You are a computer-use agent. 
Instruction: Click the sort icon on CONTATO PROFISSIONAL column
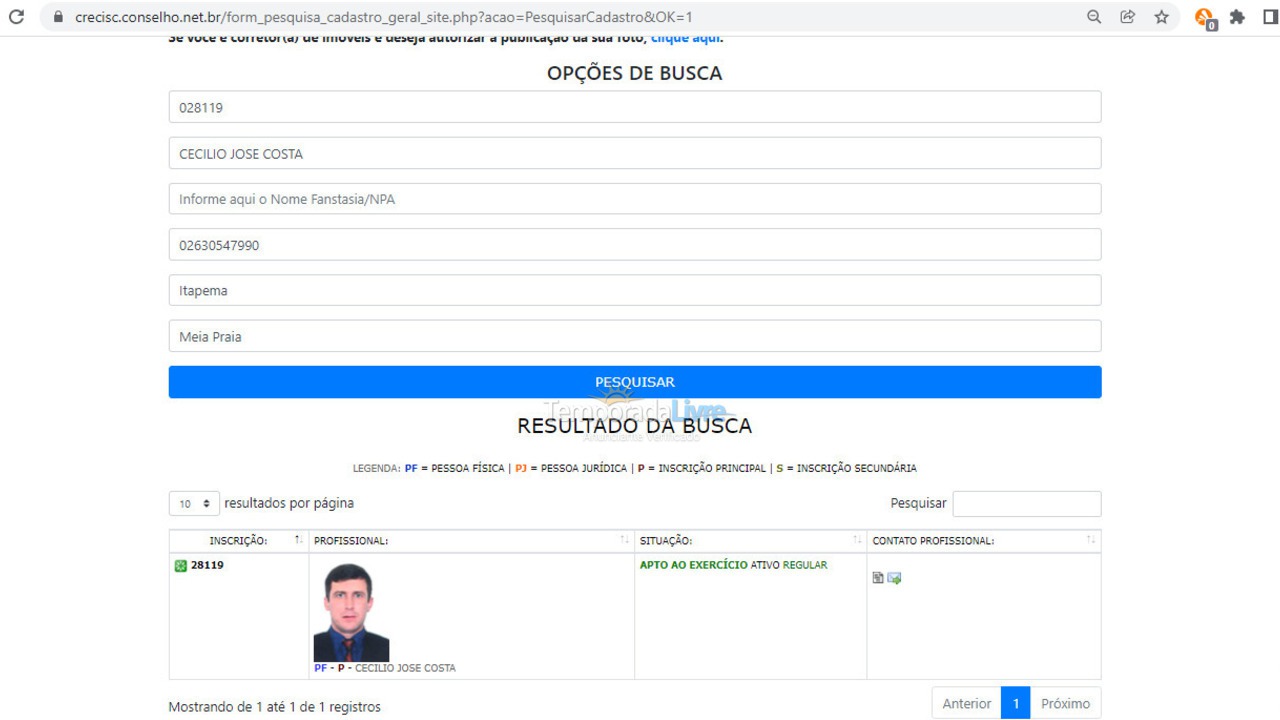1088,539
